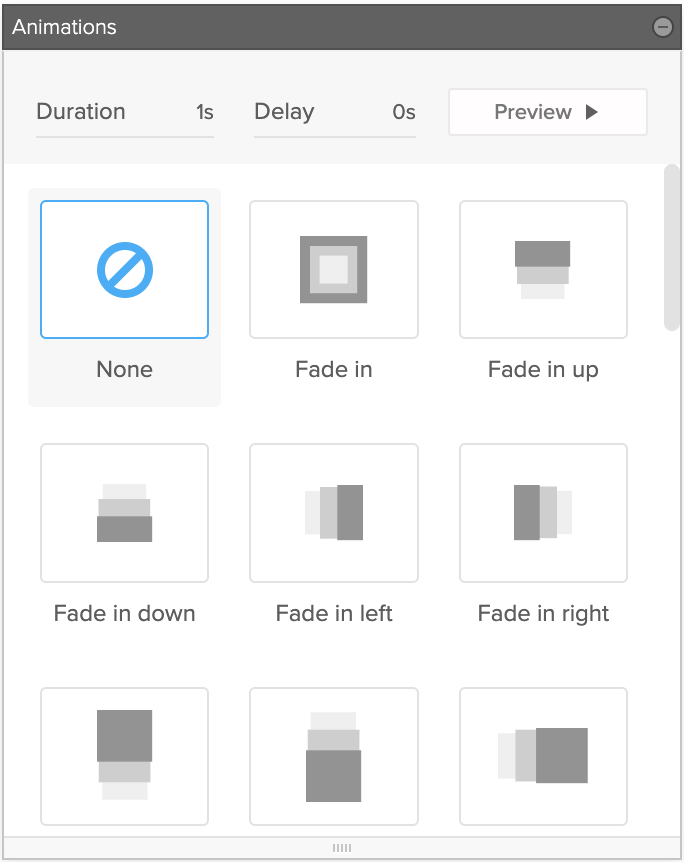Click the Fade in up label
This screenshot has height=862, width=684.
tap(543, 370)
